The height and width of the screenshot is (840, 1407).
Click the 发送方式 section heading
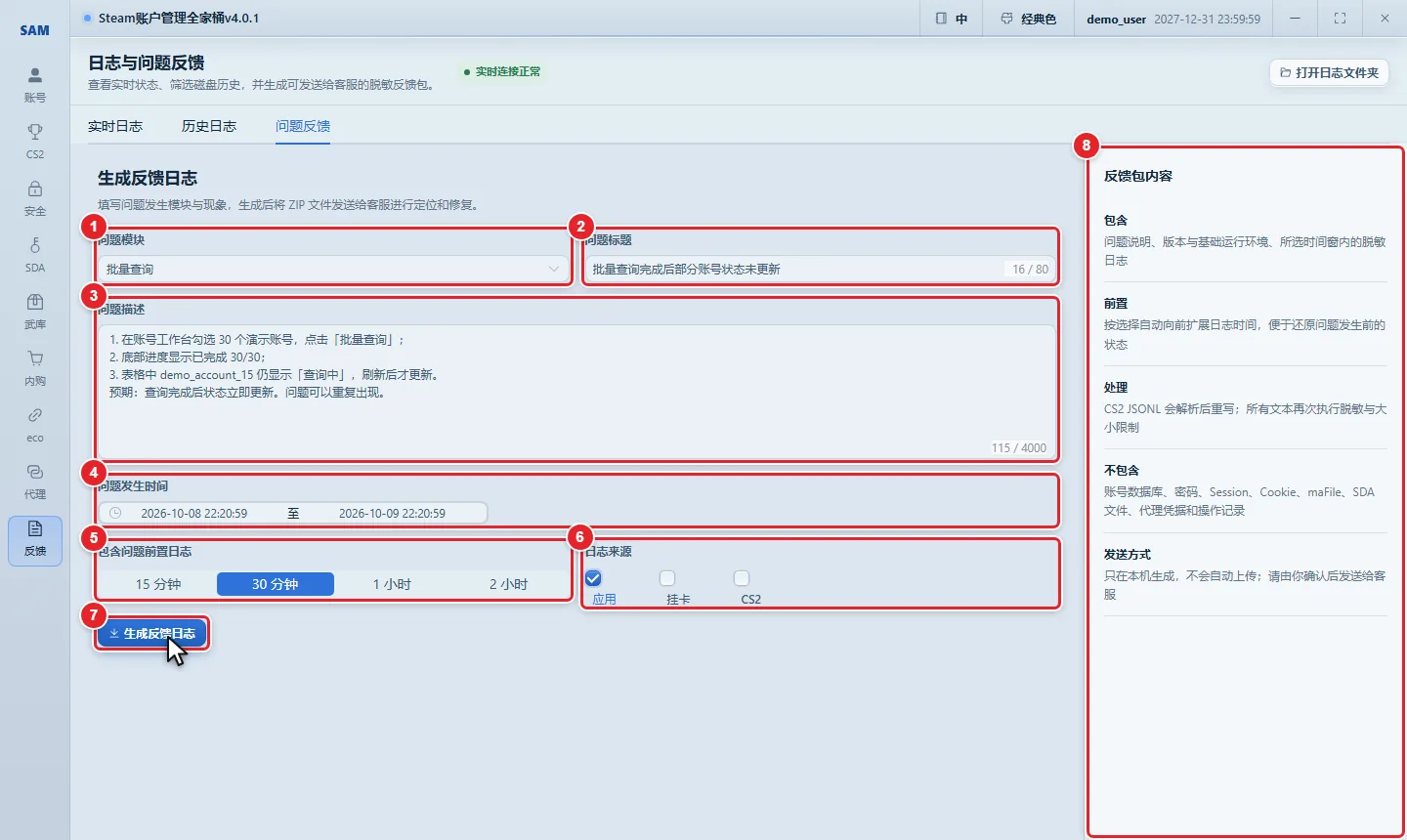click(x=1128, y=554)
